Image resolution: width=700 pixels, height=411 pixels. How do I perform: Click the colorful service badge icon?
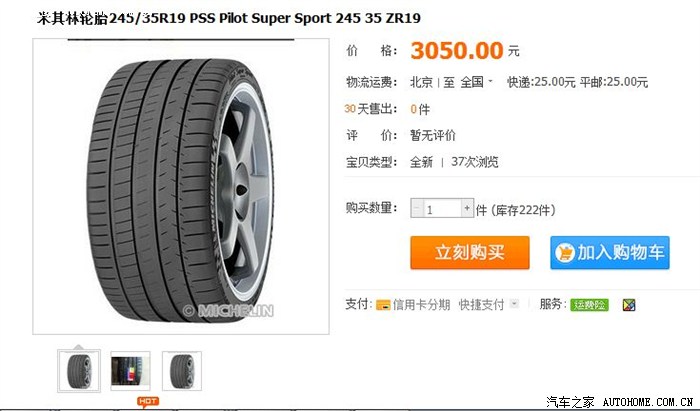[629, 305]
